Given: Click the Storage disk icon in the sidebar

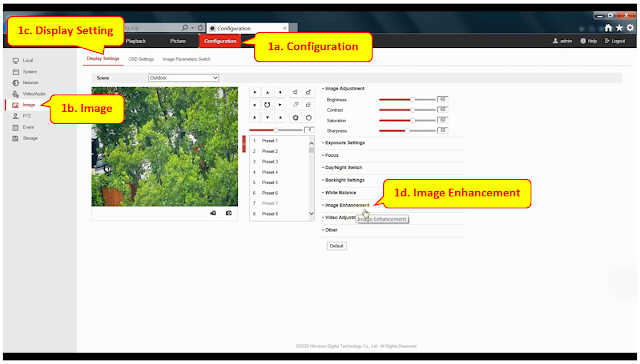Looking at the screenshot, I should pos(16,138).
